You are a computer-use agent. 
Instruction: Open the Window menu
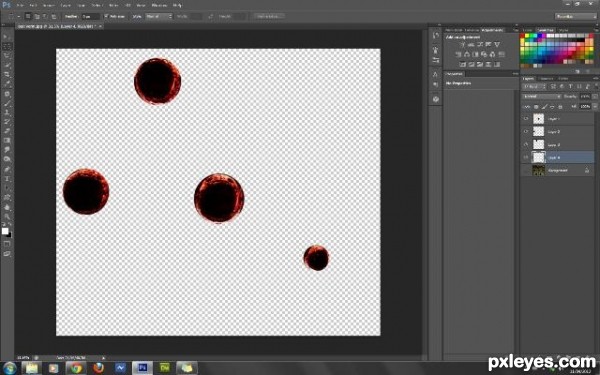159,5
